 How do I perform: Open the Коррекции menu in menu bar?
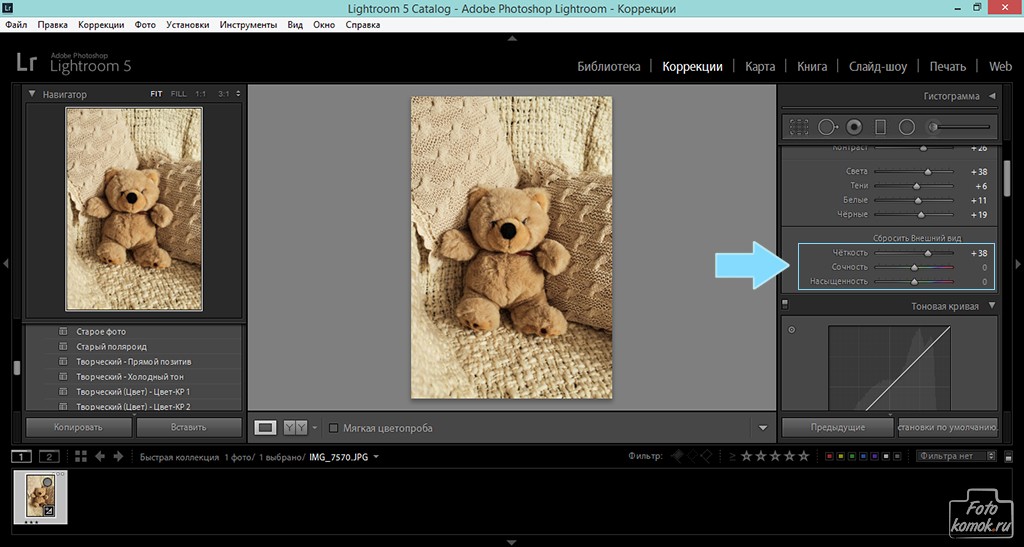pos(101,23)
